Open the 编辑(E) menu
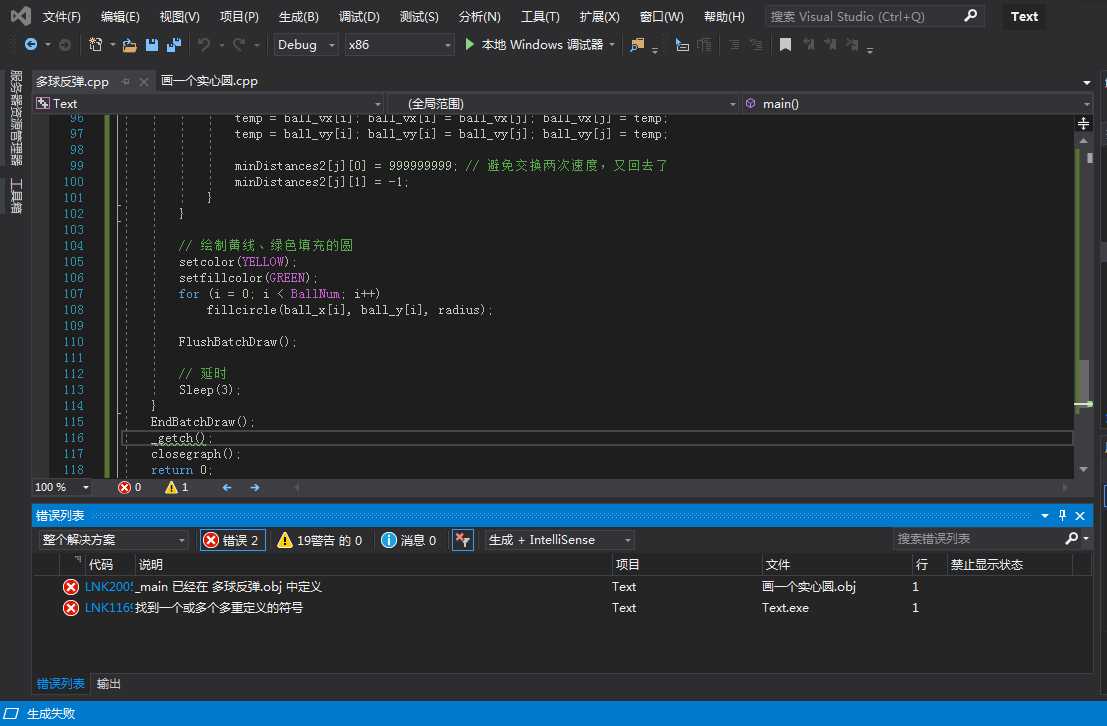1107x726 pixels. coord(120,16)
